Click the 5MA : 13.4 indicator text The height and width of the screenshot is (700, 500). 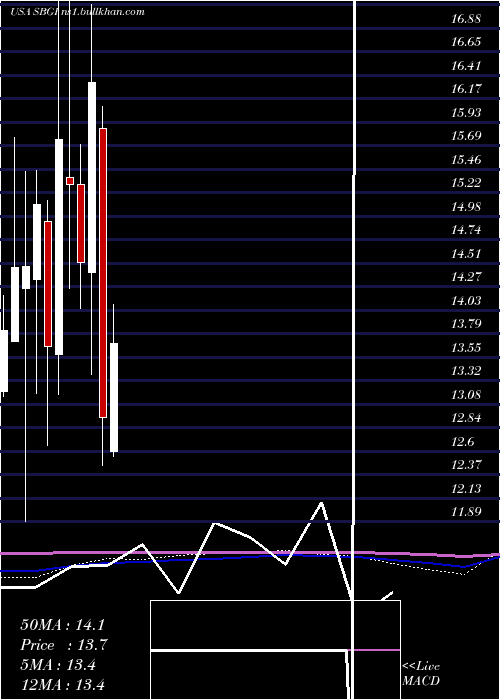click(x=58, y=665)
